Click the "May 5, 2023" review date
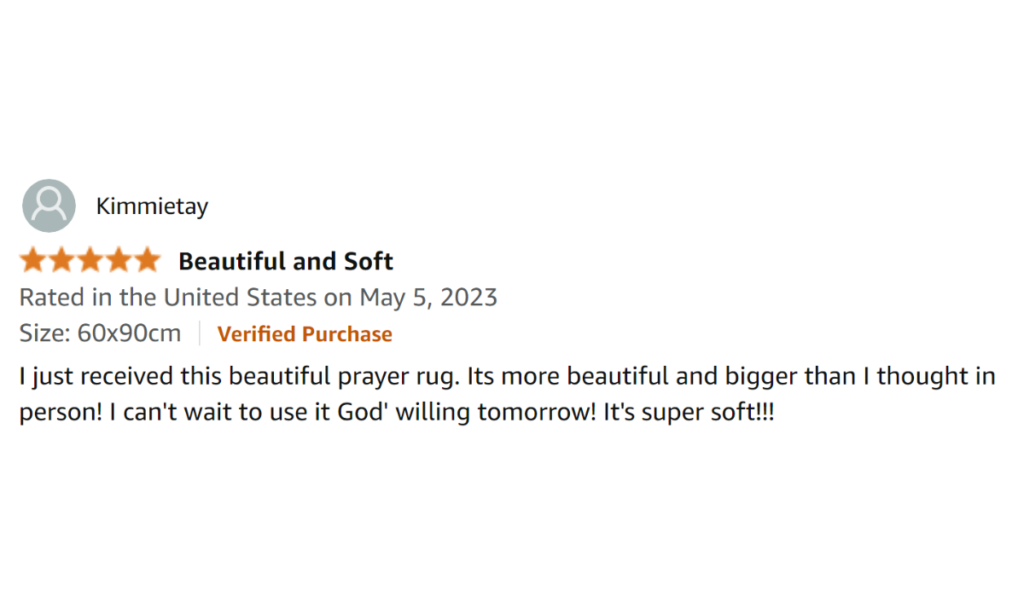The width and height of the screenshot is (1024, 614). click(x=428, y=298)
